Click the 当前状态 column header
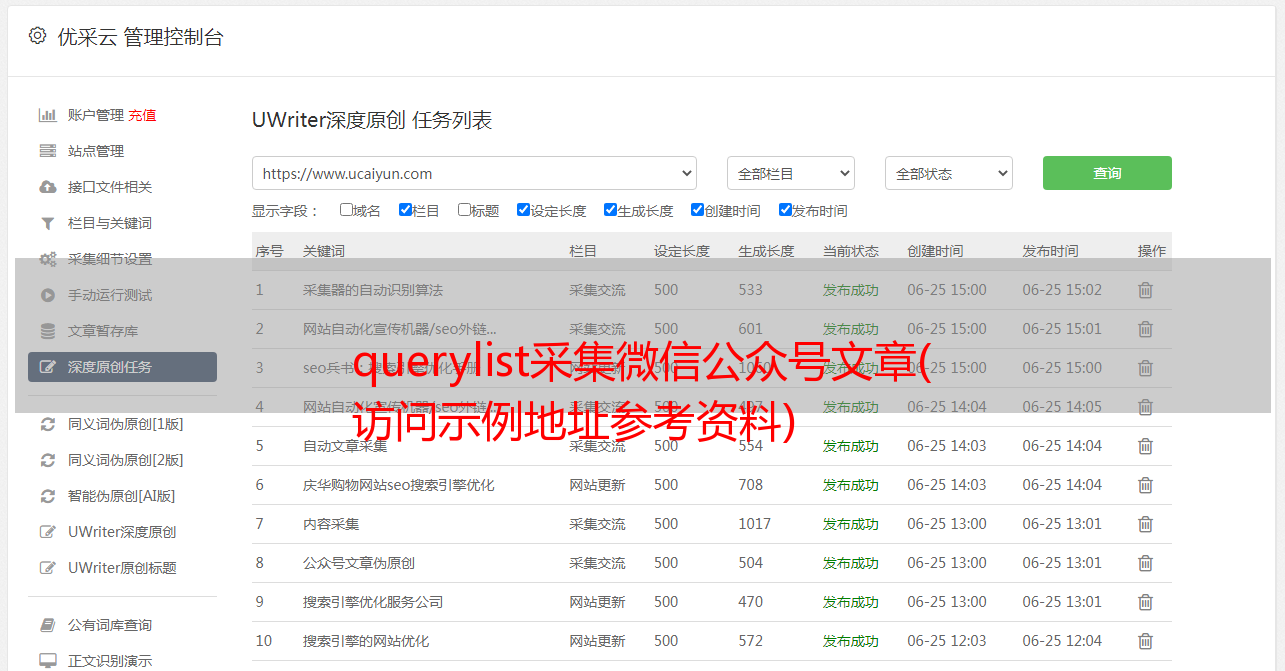Image resolution: width=1285 pixels, height=671 pixels. tap(851, 251)
